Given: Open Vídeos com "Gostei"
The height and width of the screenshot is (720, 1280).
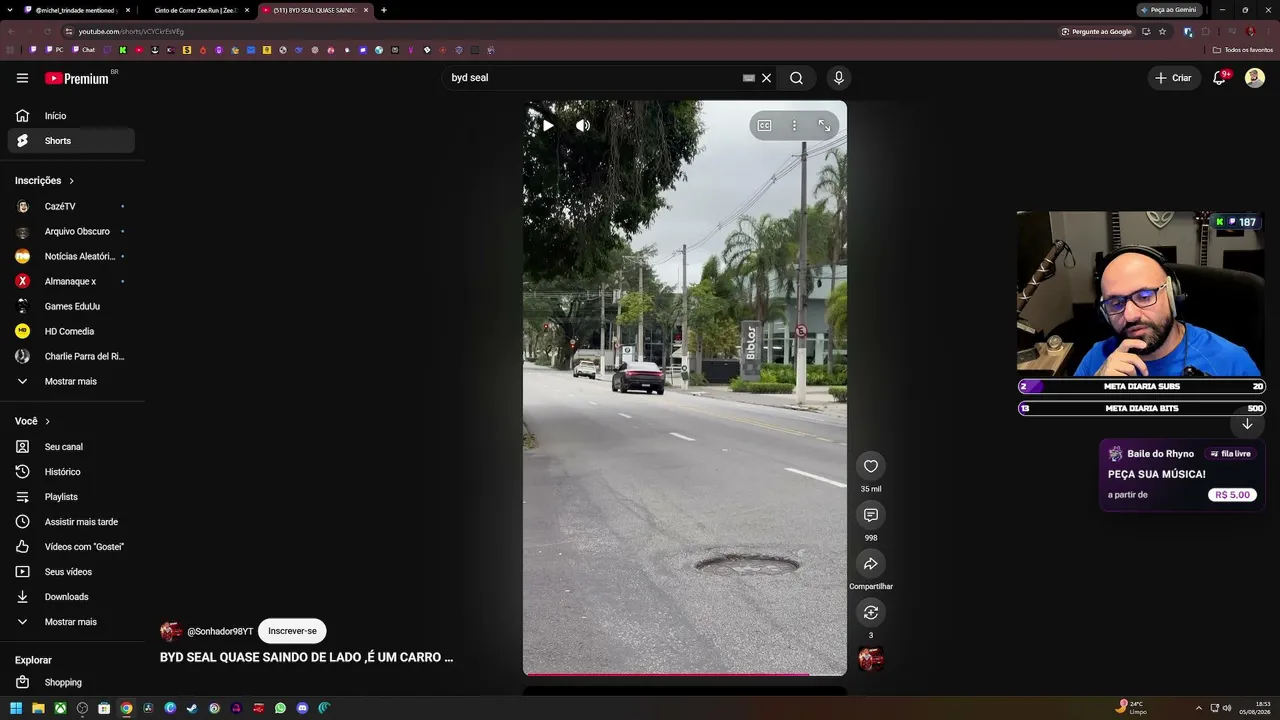Looking at the screenshot, I should pyautogui.click(x=71, y=547).
